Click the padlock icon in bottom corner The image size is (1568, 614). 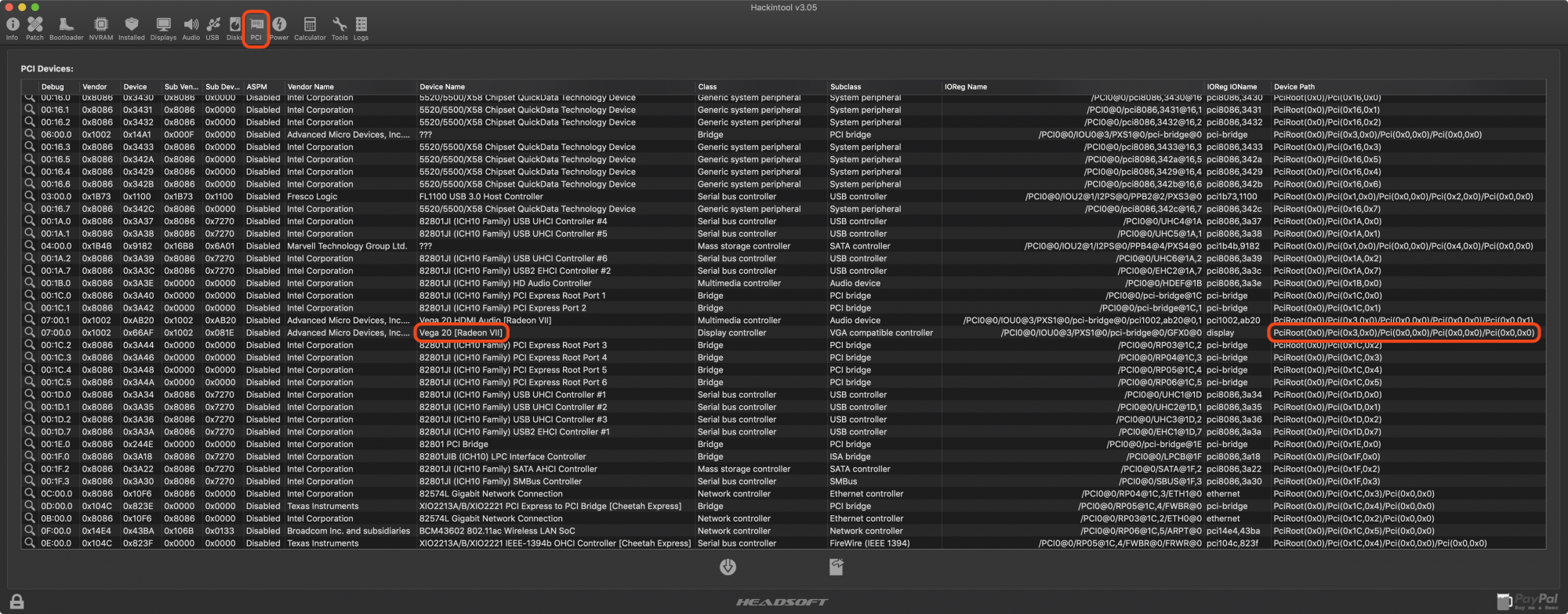16,601
